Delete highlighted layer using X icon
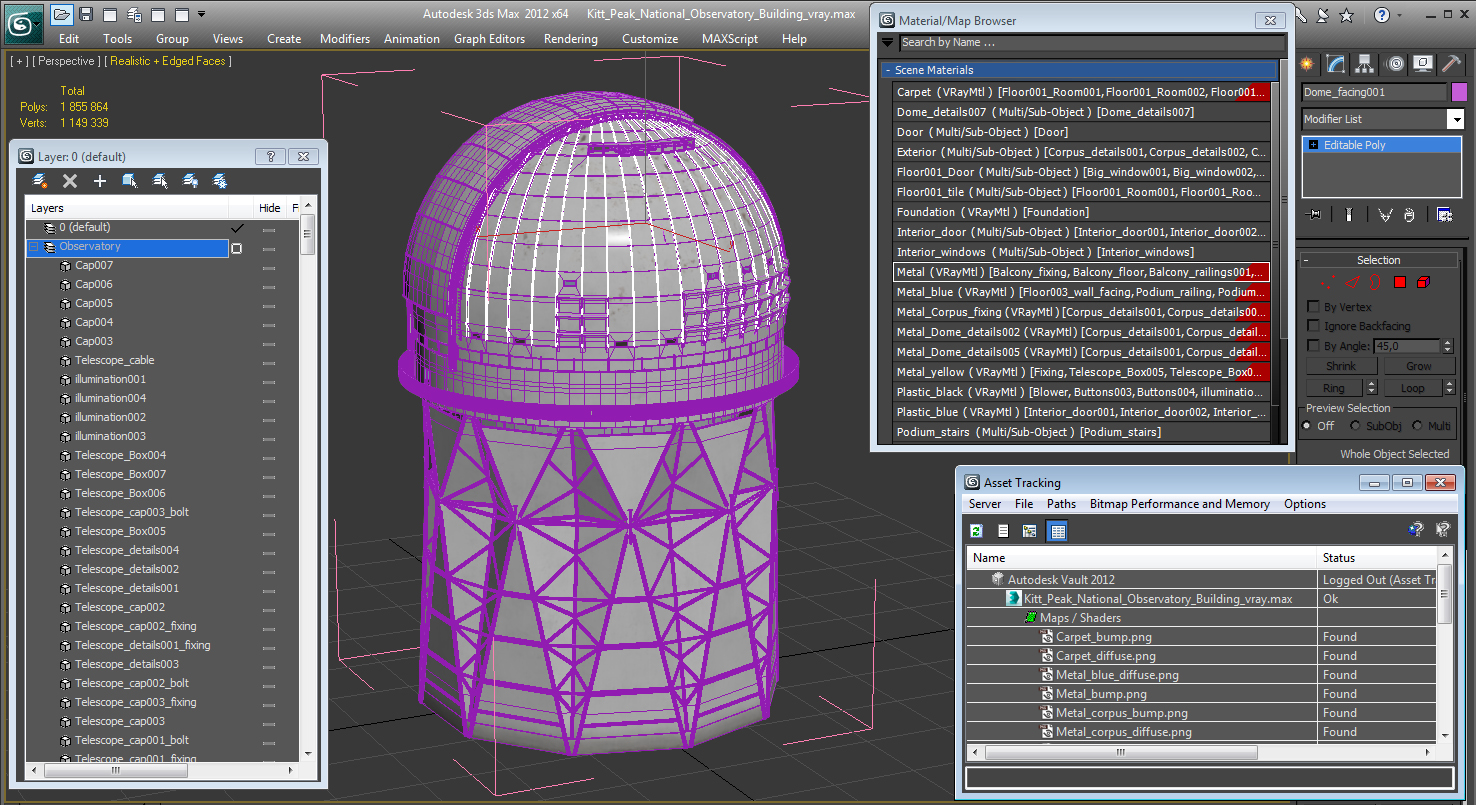The height and width of the screenshot is (805, 1476). point(70,181)
